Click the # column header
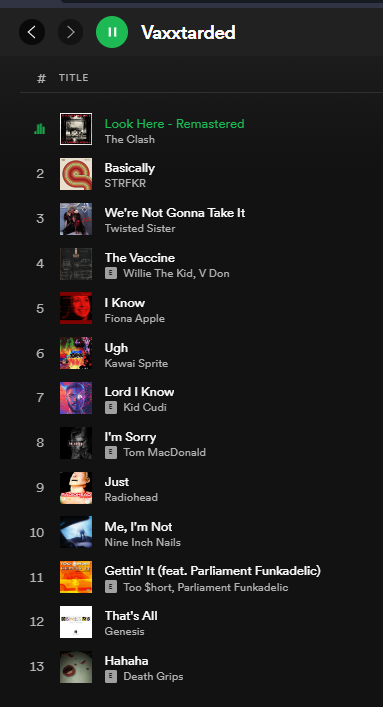Image resolution: width=383 pixels, height=707 pixels. tap(41, 78)
